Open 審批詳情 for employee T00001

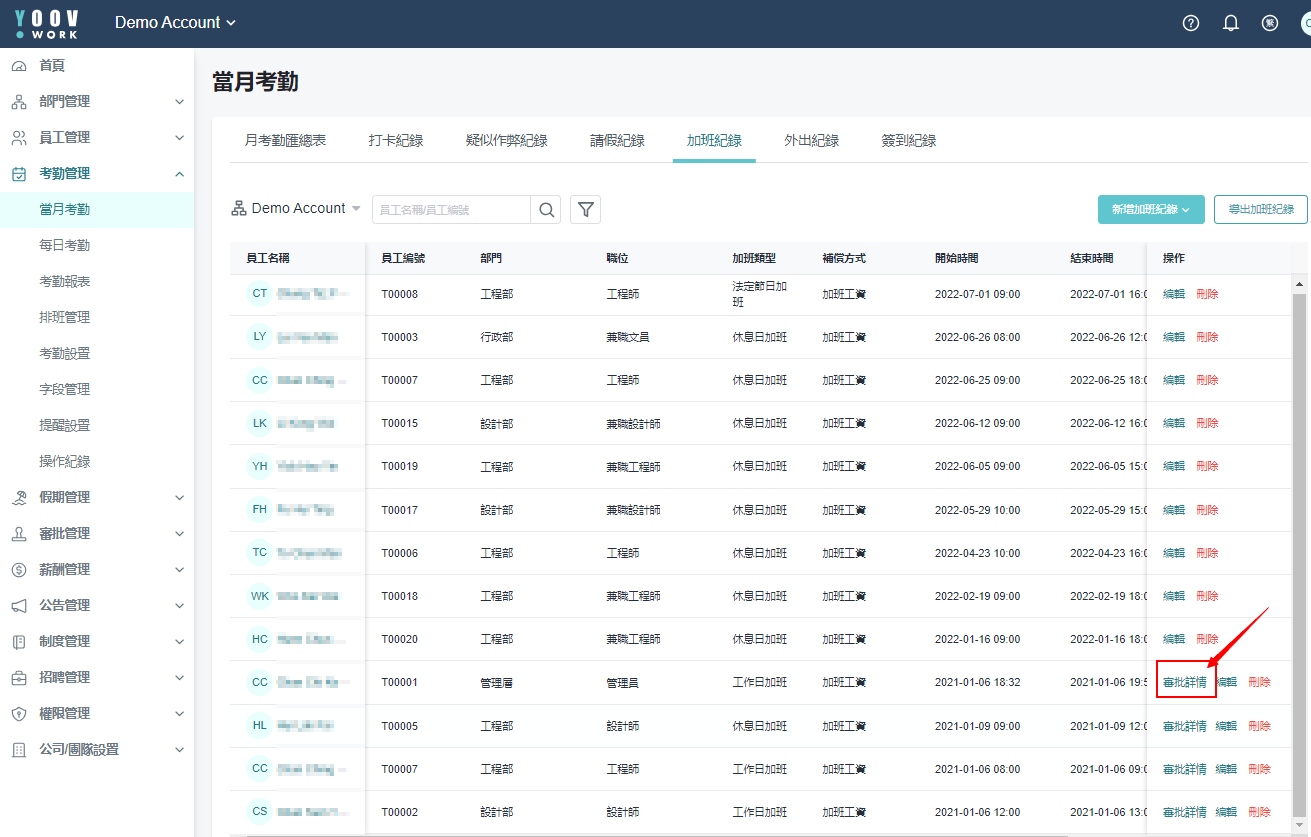1185,683
